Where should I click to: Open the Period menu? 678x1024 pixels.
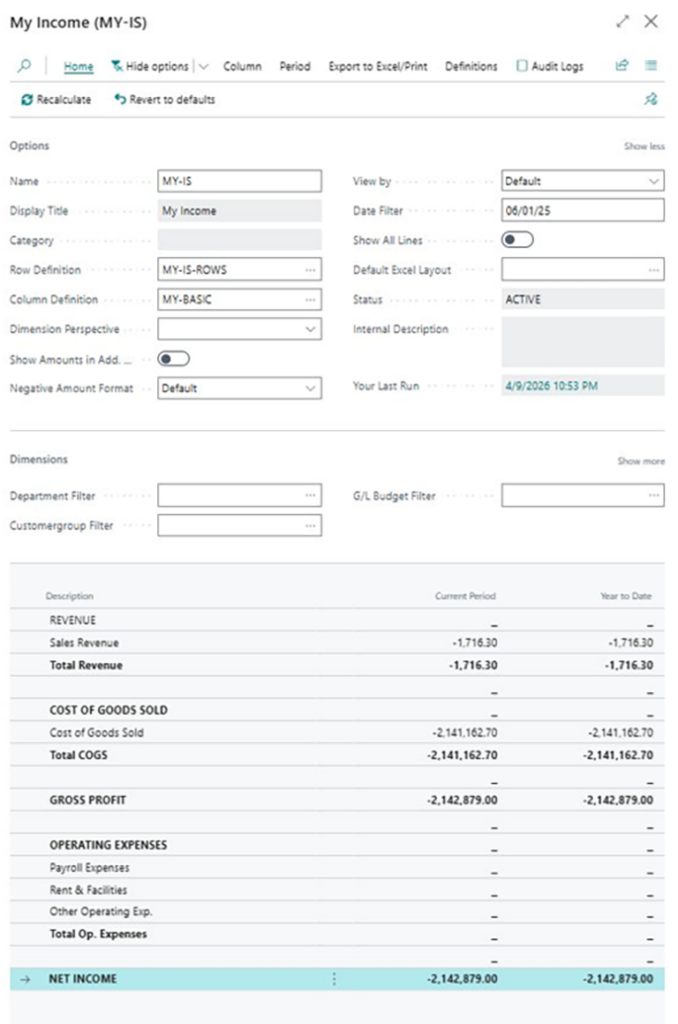point(295,66)
